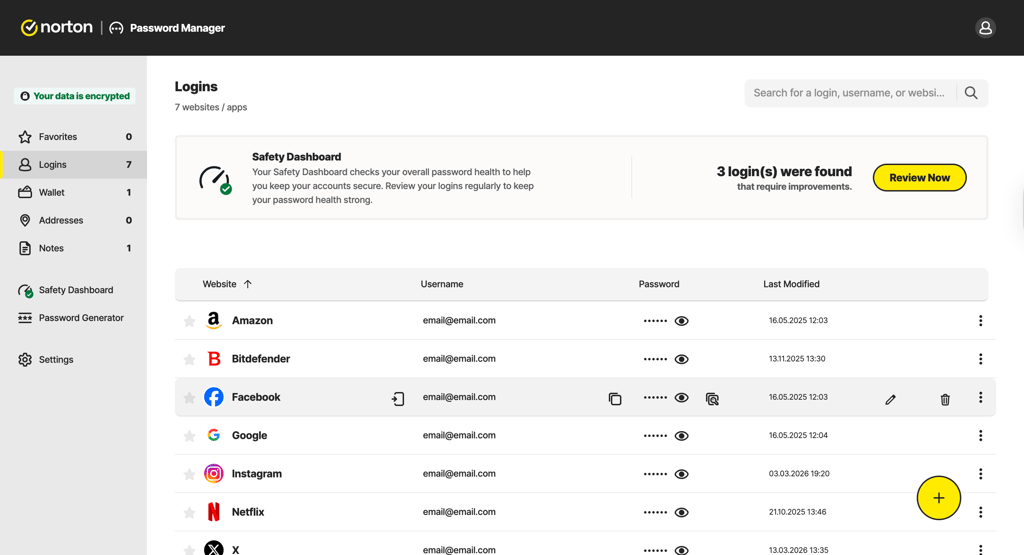This screenshot has width=1024, height=555.
Task: Open Safety Dashboard from the sidebar
Action: 74,290
